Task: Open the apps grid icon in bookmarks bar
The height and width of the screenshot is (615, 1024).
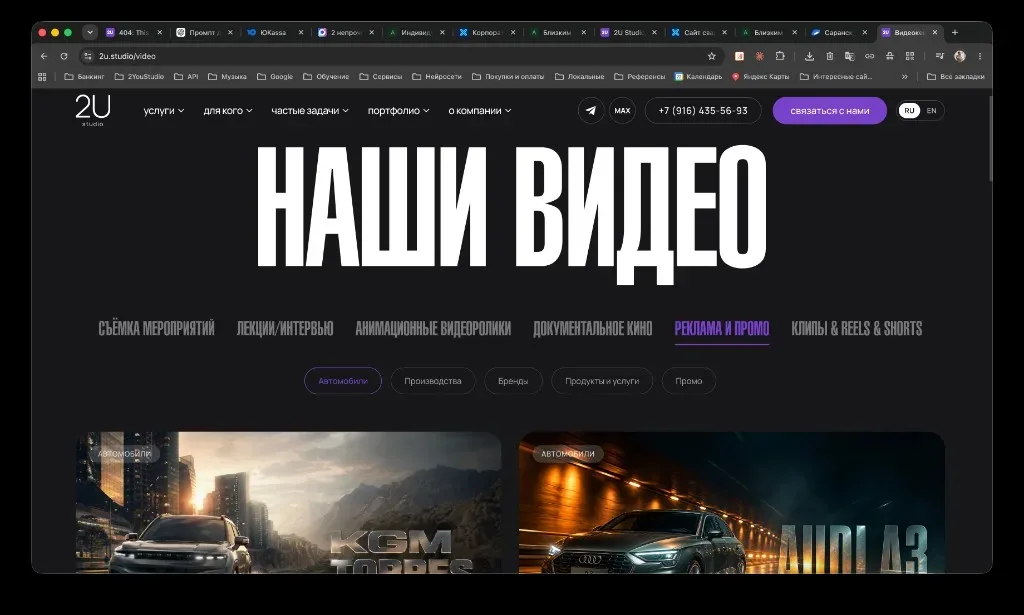Action: click(x=42, y=76)
